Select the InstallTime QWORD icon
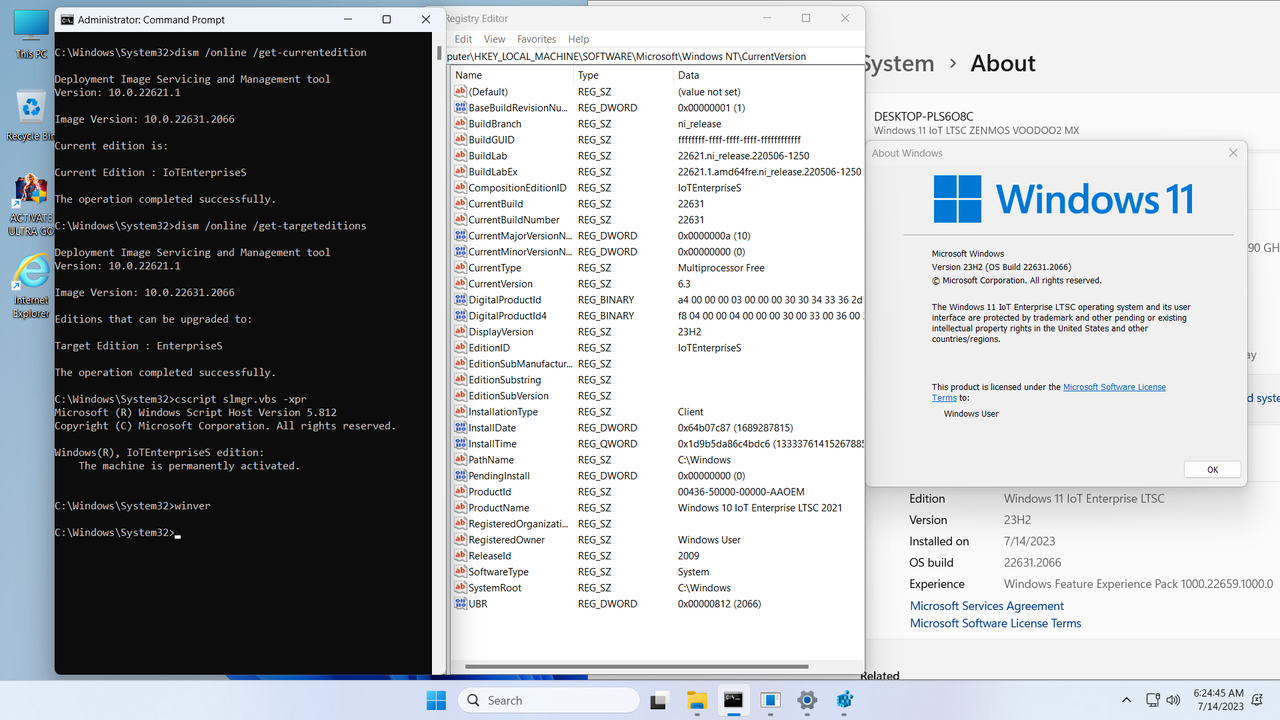This screenshot has width=1280, height=720. 460,444
